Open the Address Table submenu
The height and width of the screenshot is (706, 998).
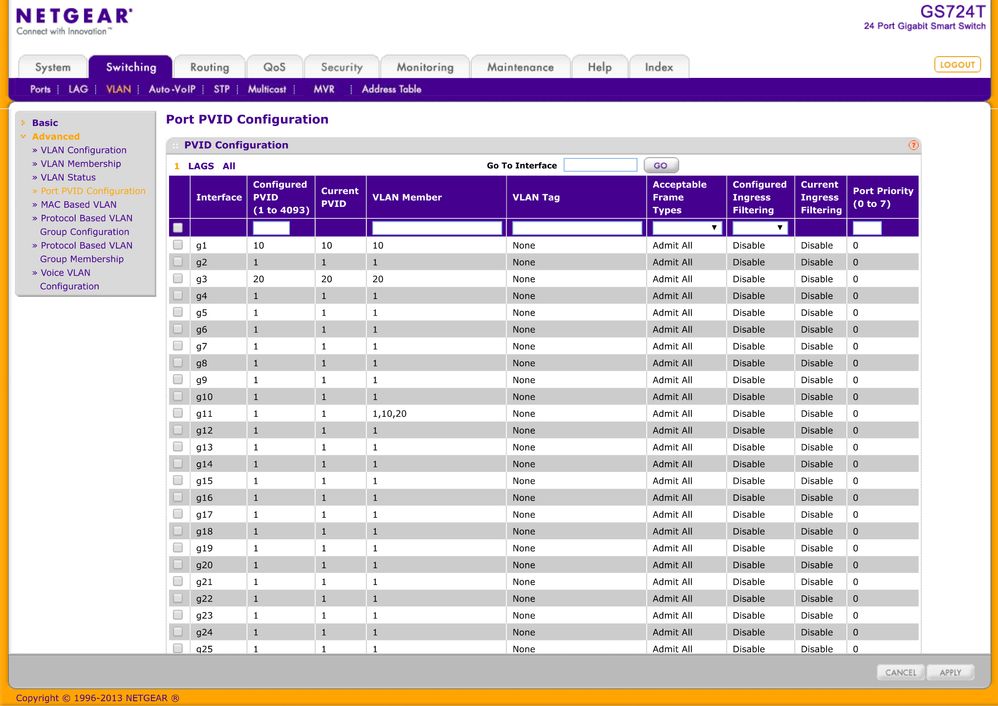tap(391, 89)
